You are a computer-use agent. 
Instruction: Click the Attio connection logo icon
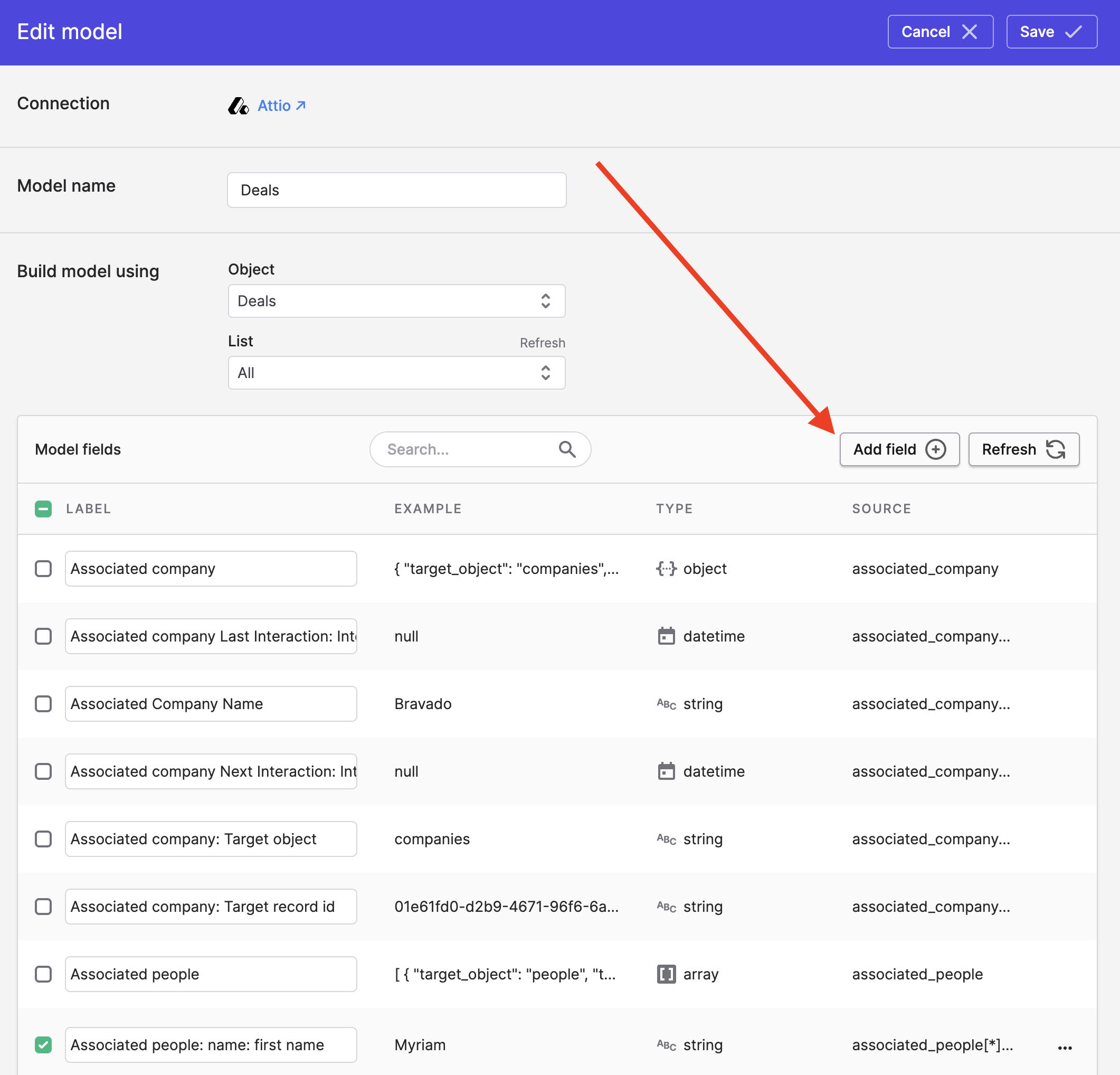pyautogui.click(x=238, y=106)
